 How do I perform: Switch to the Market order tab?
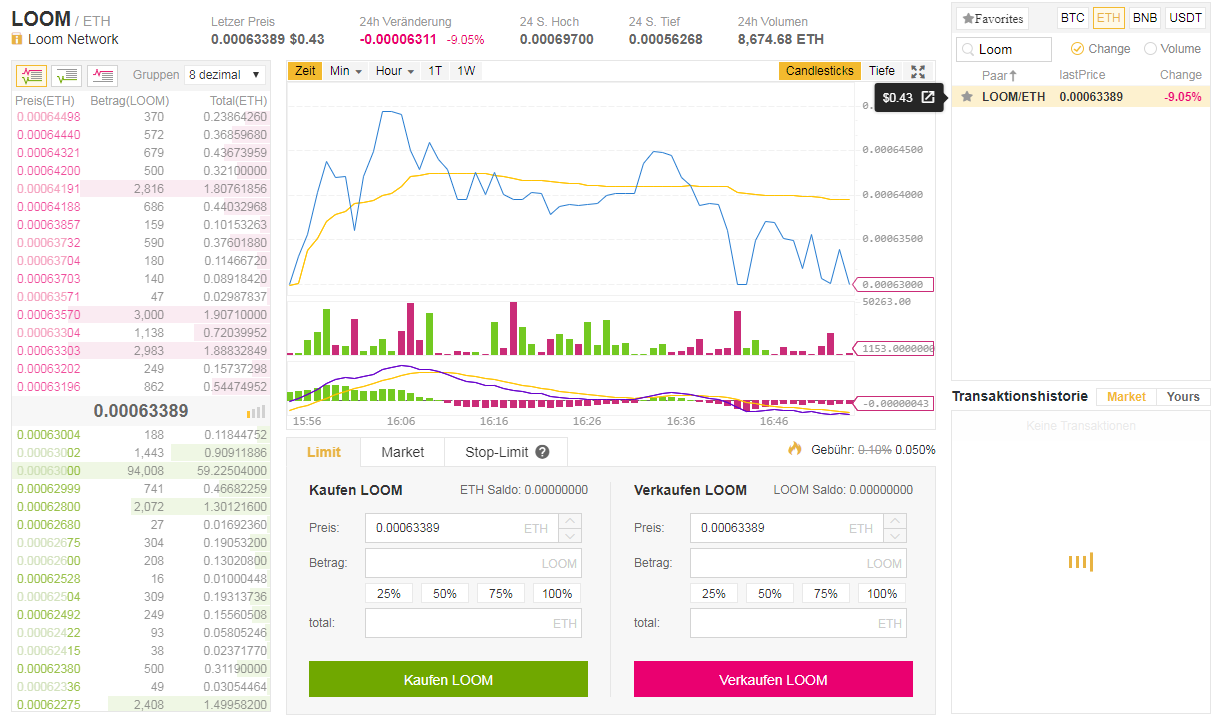pyautogui.click(x=403, y=452)
